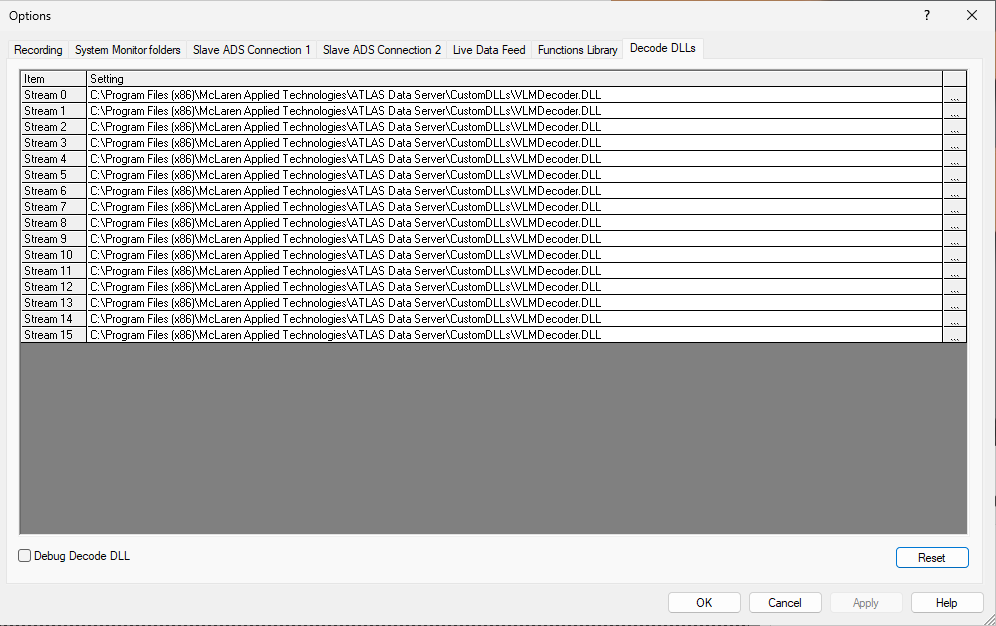
Task: Open the file picker for Stream 10
Action: click(954, 254)
